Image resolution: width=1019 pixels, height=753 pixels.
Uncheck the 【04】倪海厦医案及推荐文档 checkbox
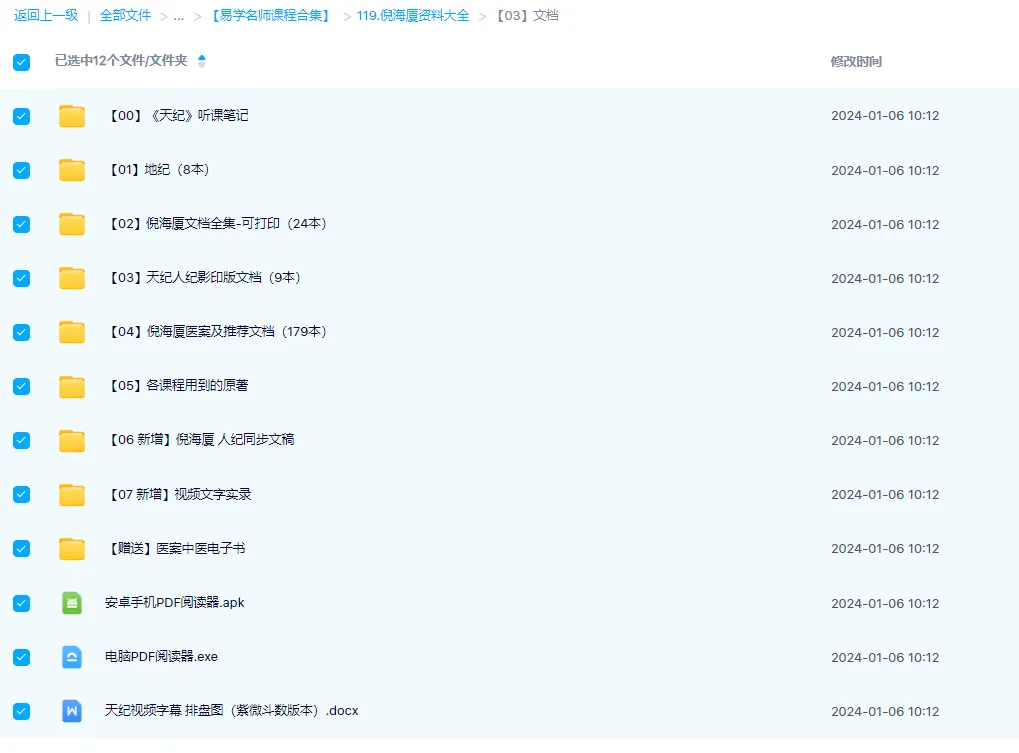21,332
